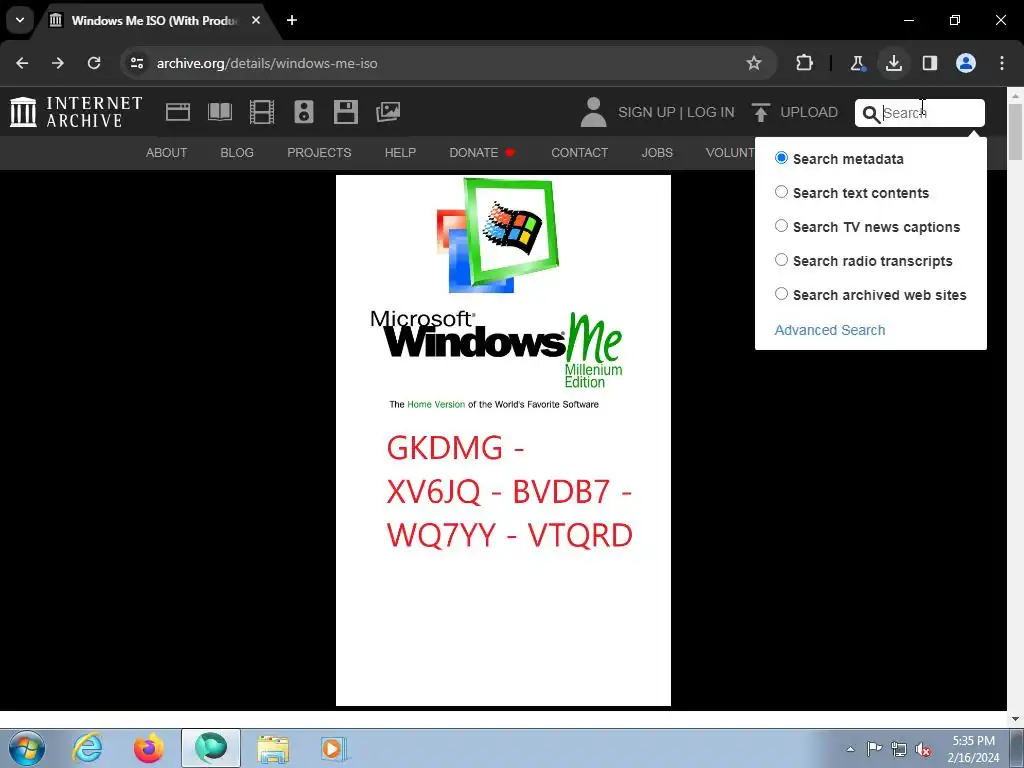Click the search magnifier icon
Screen dimensions: 1024x768
(x=871, y=114)
